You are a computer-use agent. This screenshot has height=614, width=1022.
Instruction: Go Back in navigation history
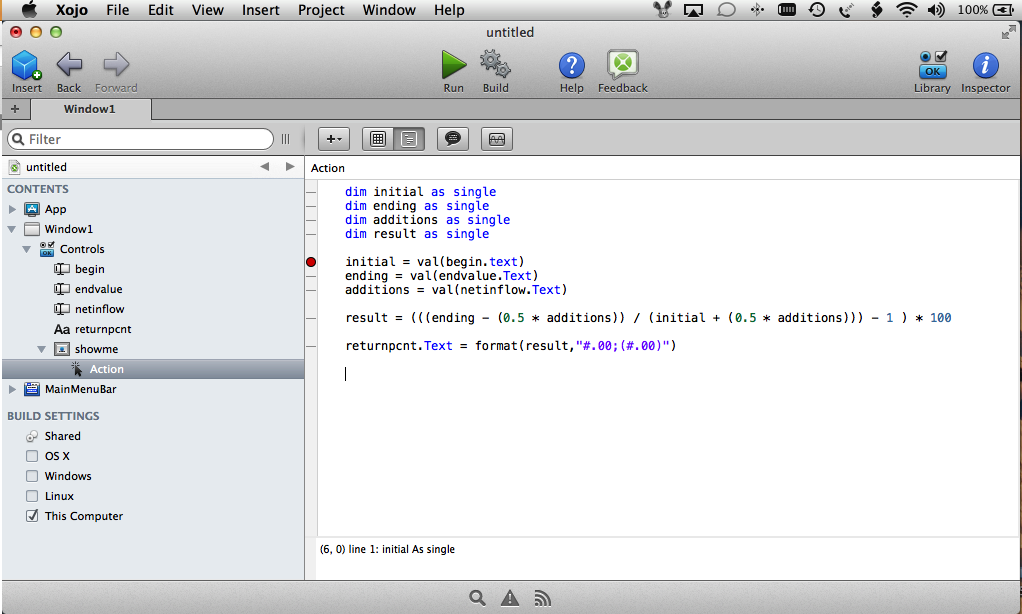[68, 65]
